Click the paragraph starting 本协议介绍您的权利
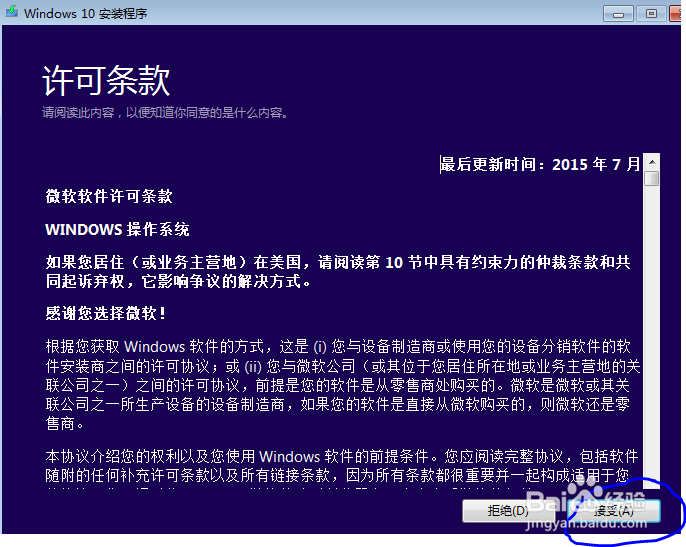The width and height of the screenshot is (686, 547). [342, 468]
